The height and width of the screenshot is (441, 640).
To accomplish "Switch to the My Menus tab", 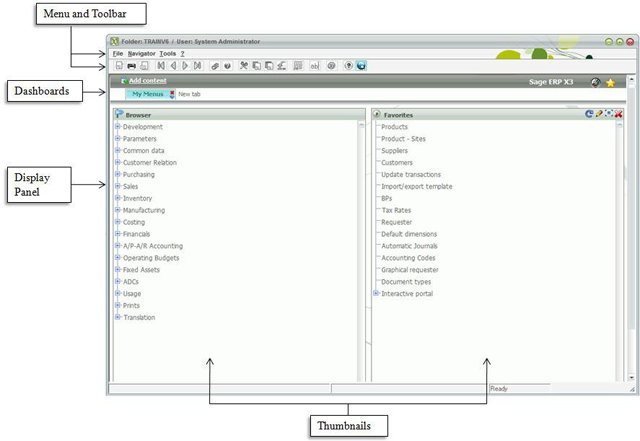I will coord(149,94).
